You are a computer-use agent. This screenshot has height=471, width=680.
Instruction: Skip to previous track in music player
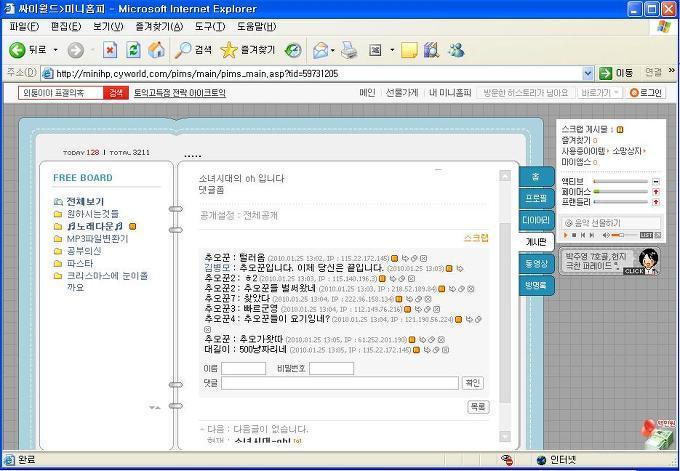(583, 235)
